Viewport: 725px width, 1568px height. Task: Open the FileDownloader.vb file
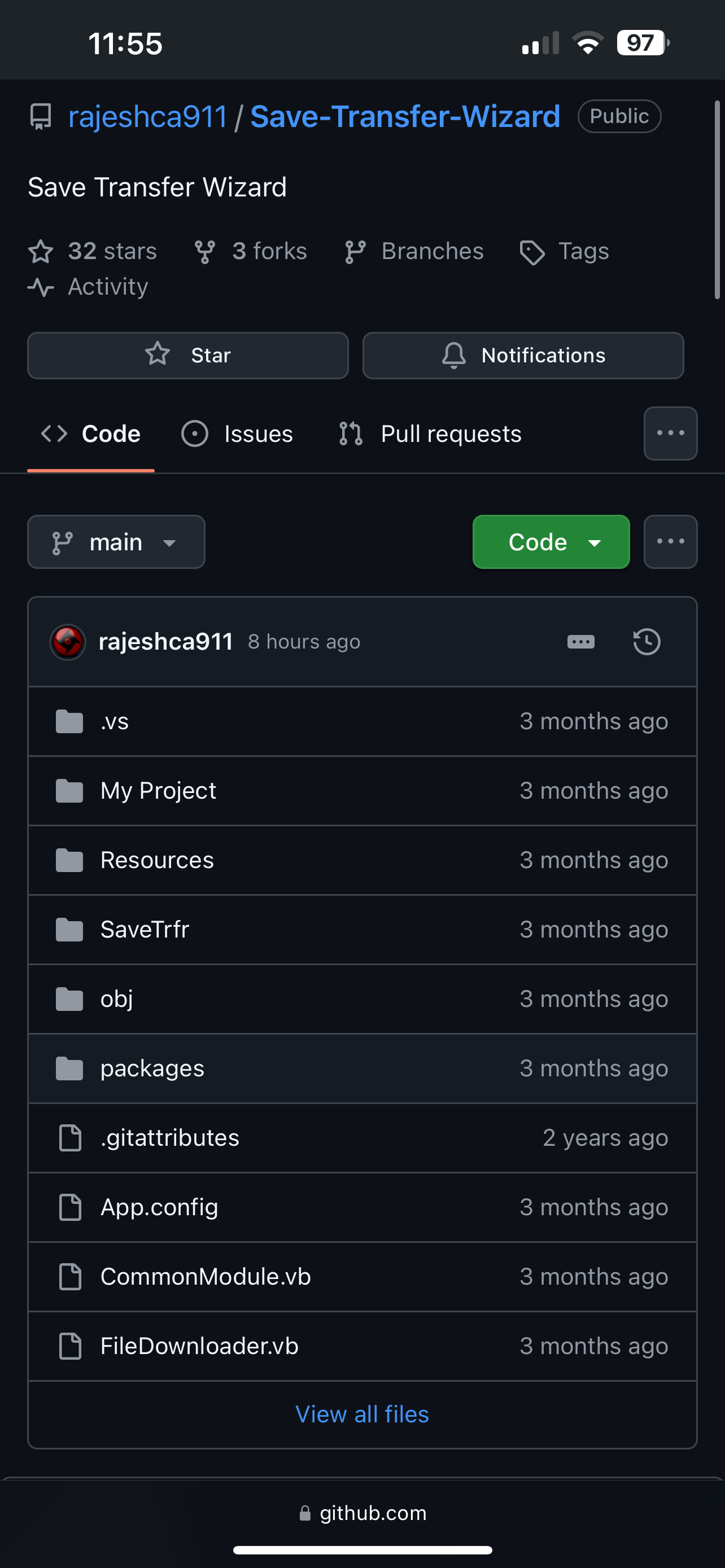pyautogui.click(x=200, y=1346)
